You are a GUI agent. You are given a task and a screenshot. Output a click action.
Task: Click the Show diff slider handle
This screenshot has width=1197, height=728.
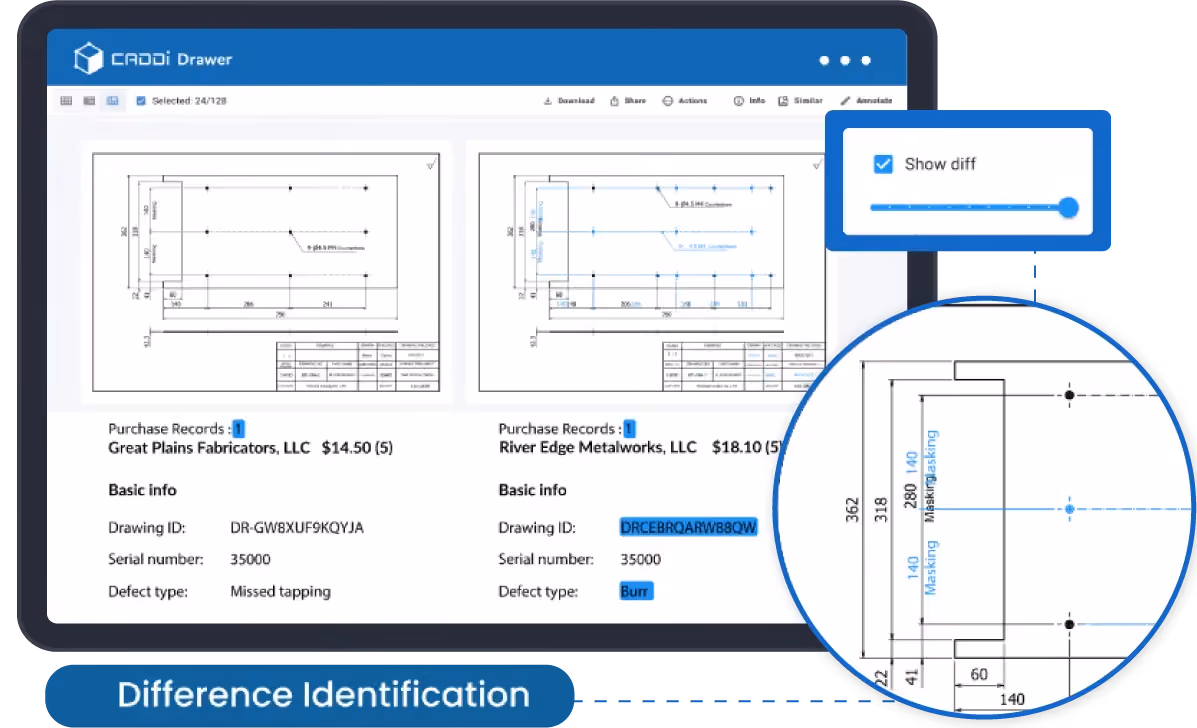(x=1068, y=207)
